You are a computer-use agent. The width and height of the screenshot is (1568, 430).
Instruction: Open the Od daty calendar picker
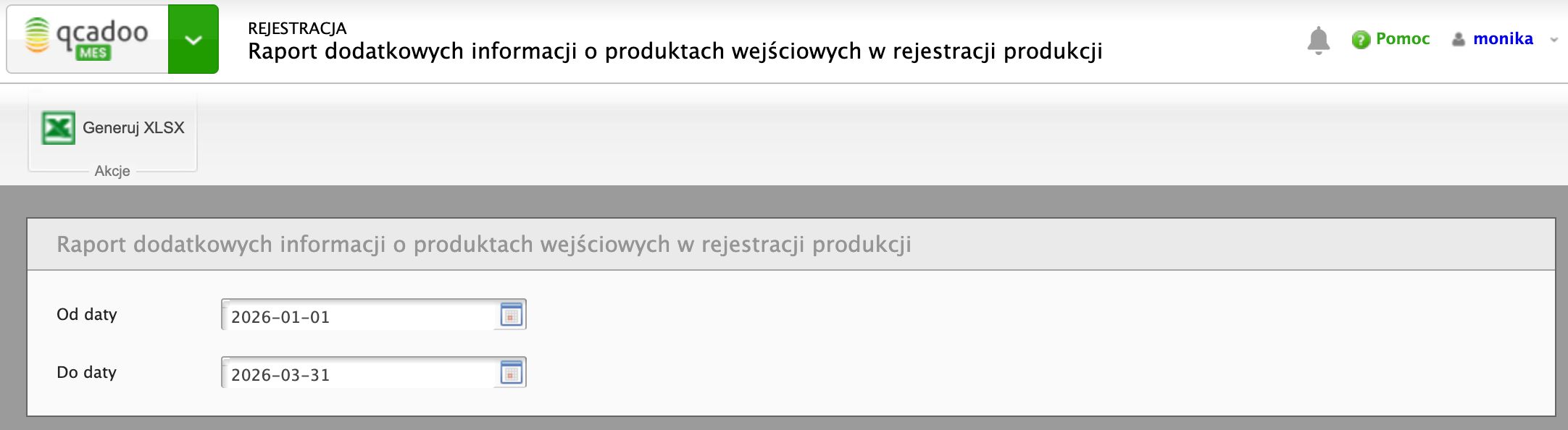tap(512, 315)
